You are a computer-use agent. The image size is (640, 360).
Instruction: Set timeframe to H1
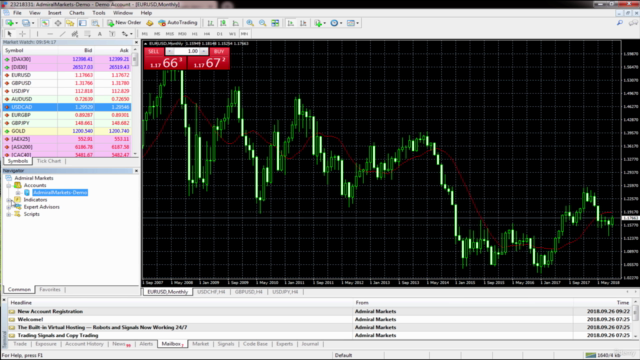[x=195, y=34]
